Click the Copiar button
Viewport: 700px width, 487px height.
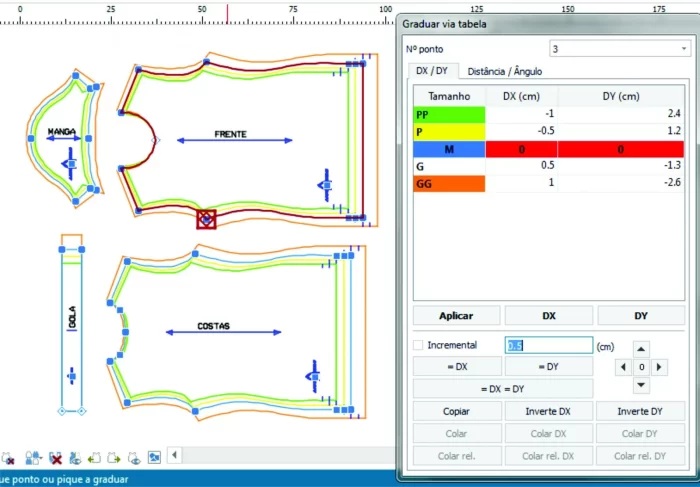(456, 412)
